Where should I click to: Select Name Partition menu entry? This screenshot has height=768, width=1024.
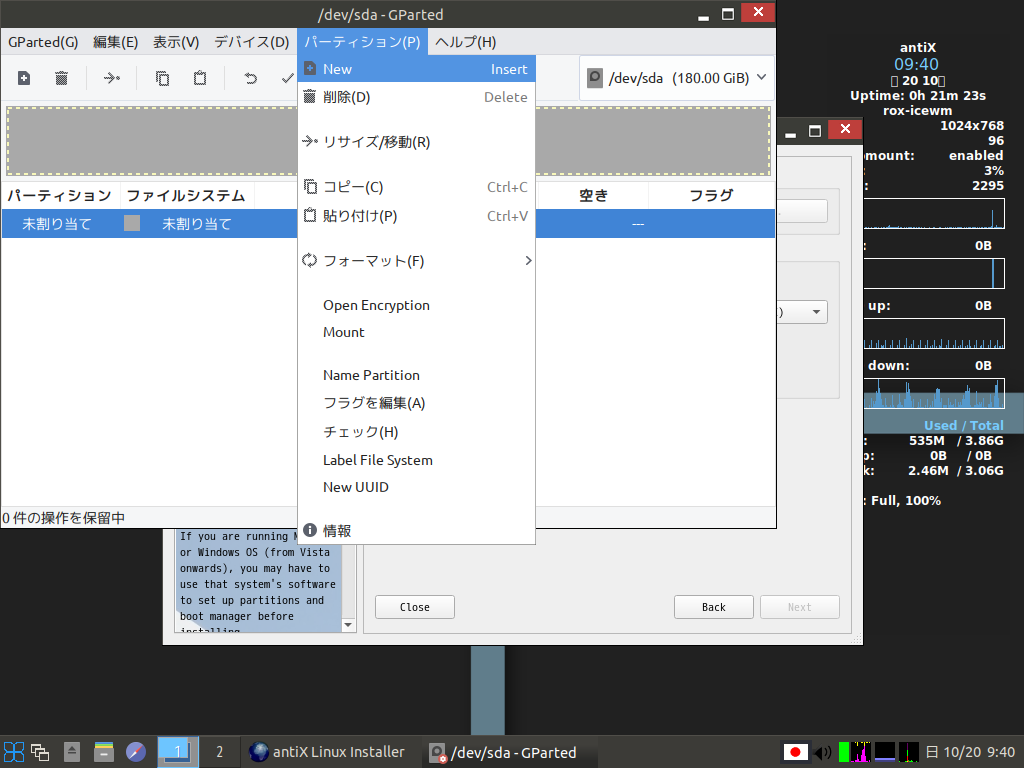click(x=417, y=376)
